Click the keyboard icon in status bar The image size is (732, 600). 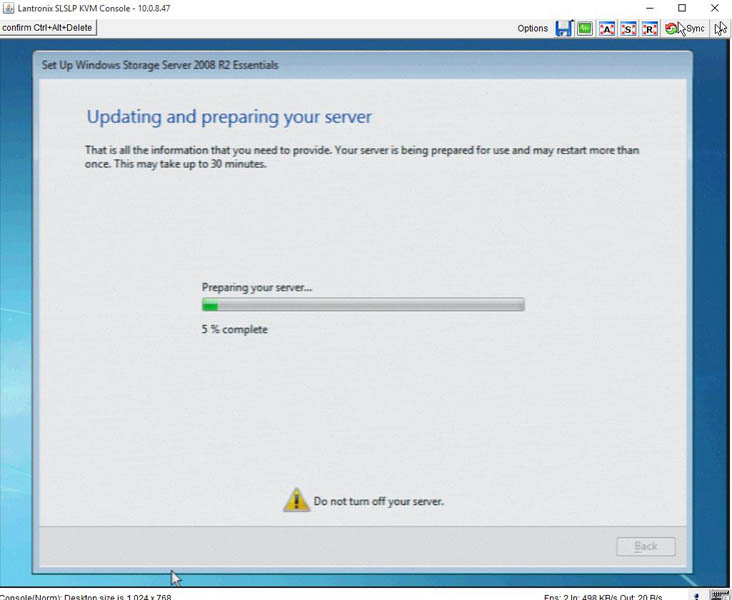(x=720, y=595)
